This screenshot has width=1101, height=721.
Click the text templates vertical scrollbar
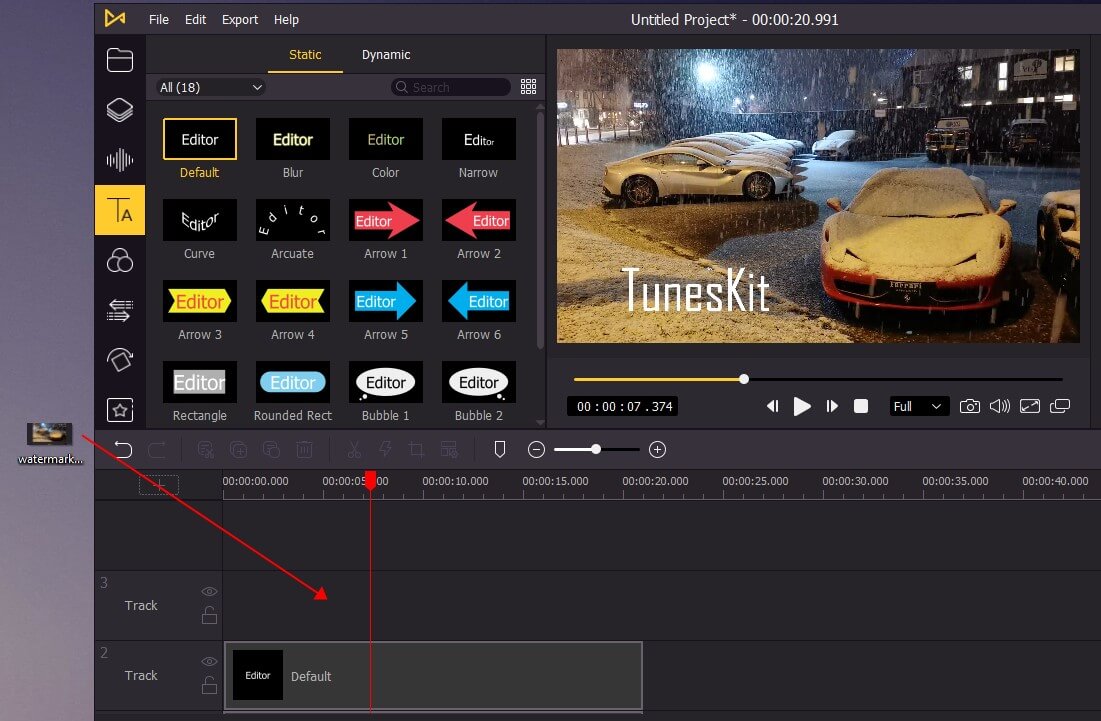(539, 230)
